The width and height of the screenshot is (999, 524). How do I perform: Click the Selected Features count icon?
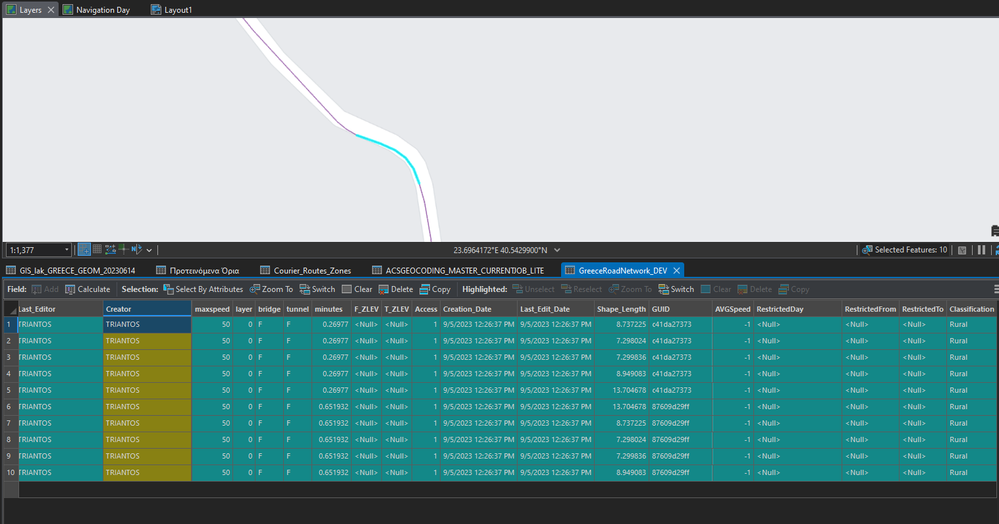[866, 250]
